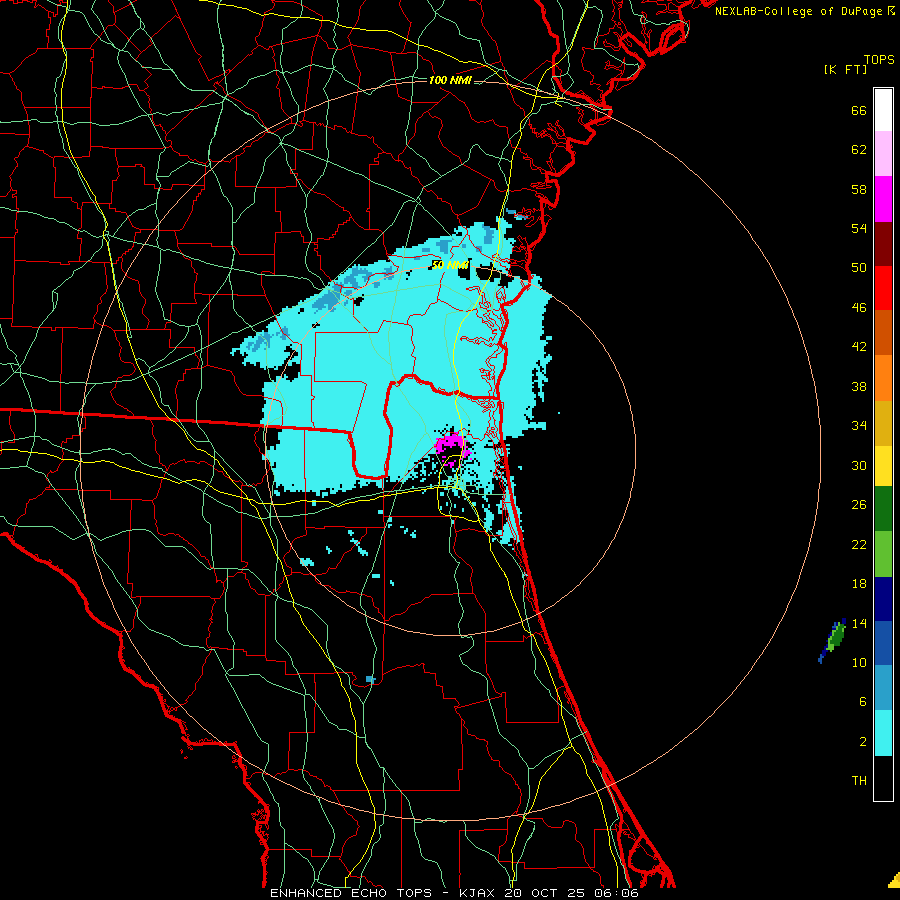Click the legend value 18
Screen dimensions: 900x900
point(859,584)
